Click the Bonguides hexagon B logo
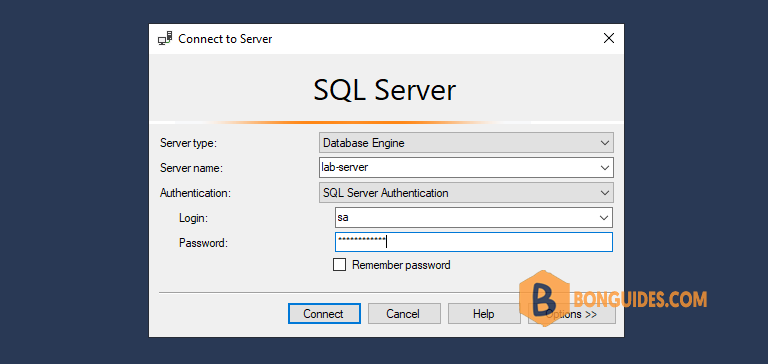 tap(544, 298)
